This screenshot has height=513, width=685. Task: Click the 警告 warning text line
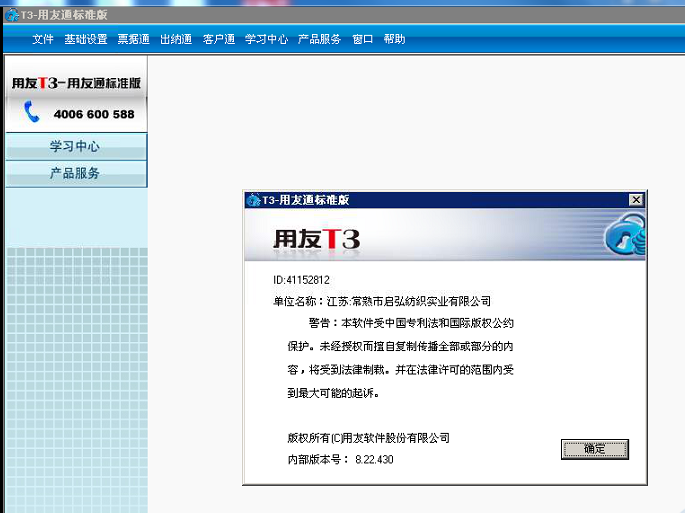[411, 323]
